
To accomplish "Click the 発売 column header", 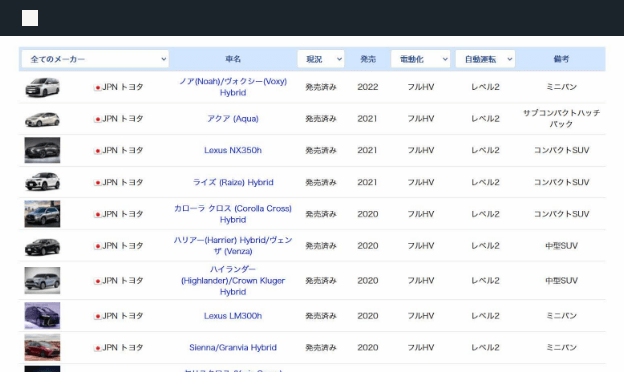I will click(x=368, y=59).
